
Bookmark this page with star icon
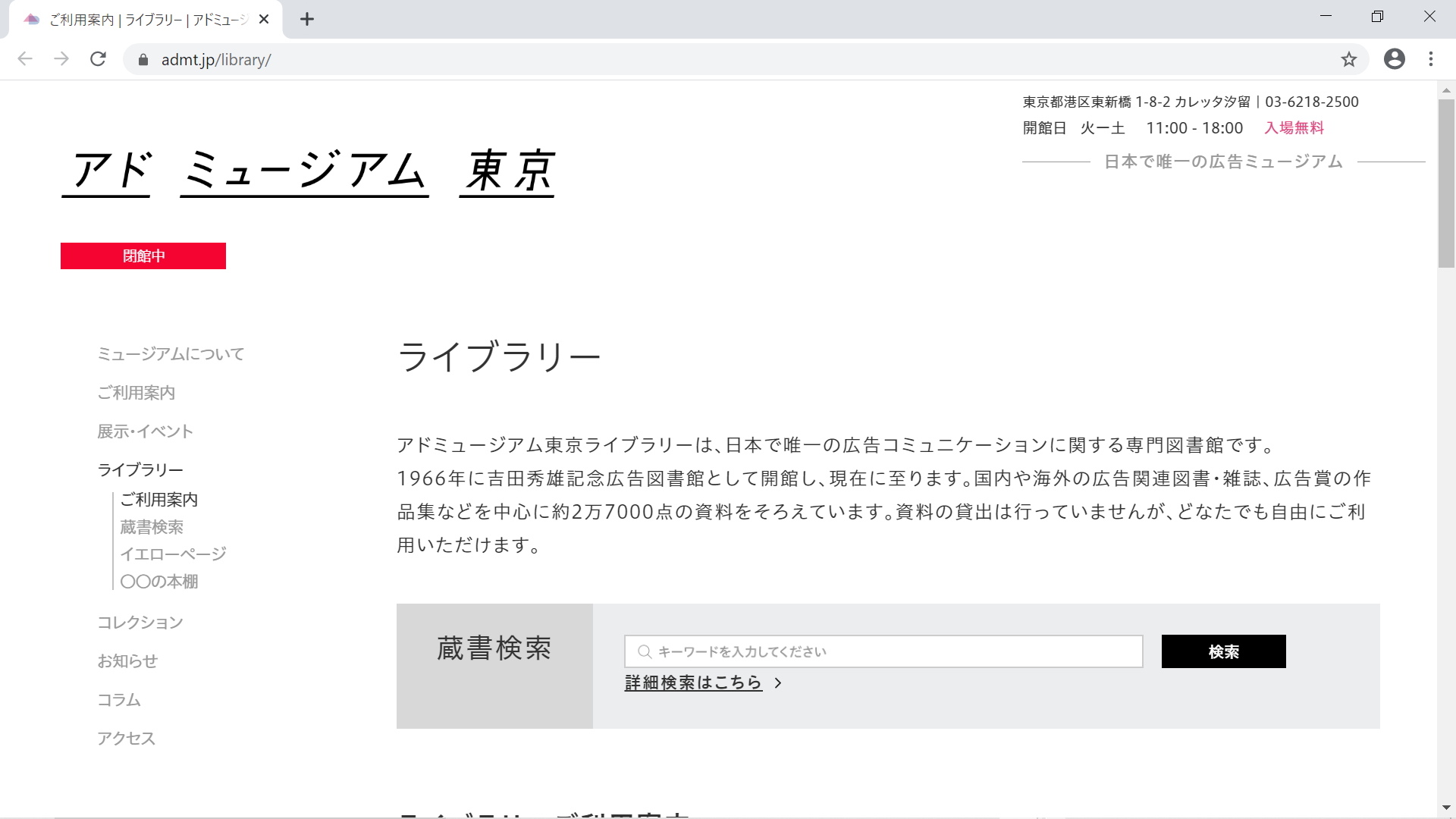click(x=1348, y=59)
